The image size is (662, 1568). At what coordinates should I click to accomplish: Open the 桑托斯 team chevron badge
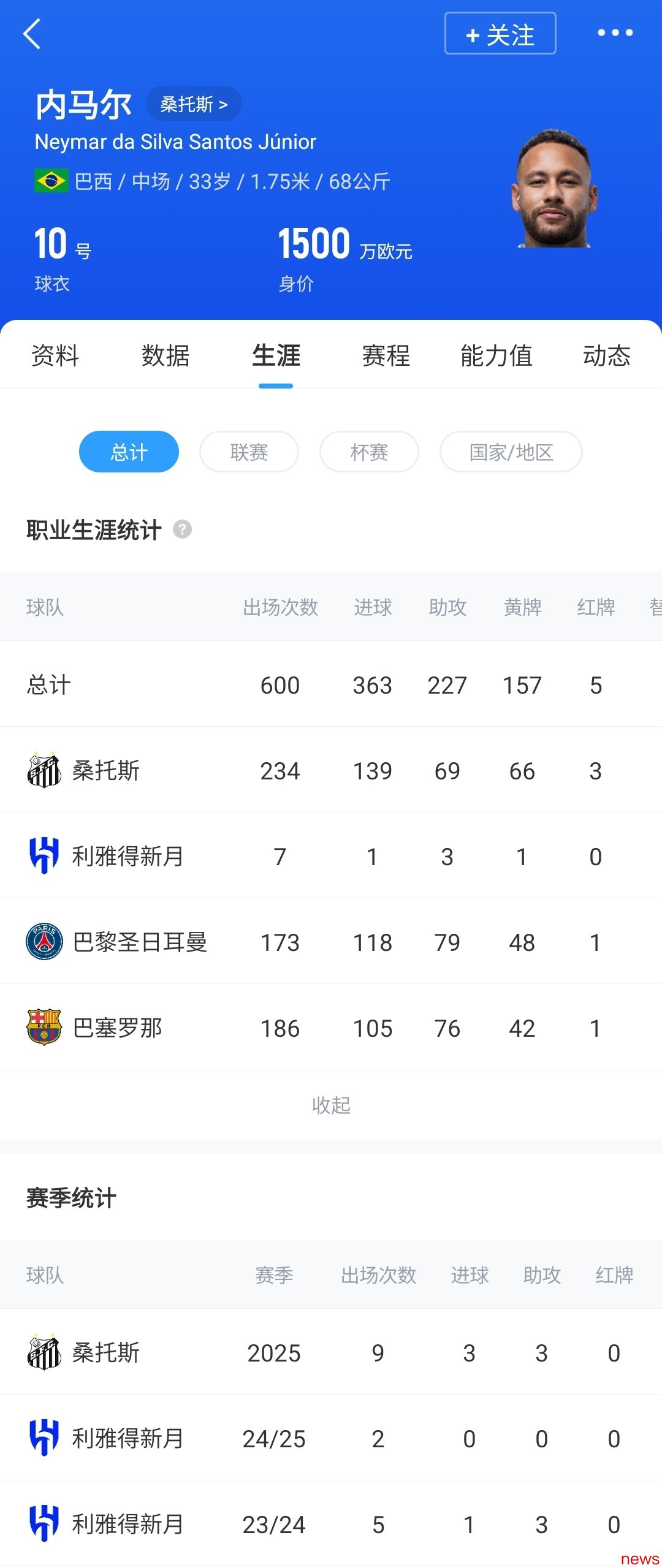tap(194, 104)
